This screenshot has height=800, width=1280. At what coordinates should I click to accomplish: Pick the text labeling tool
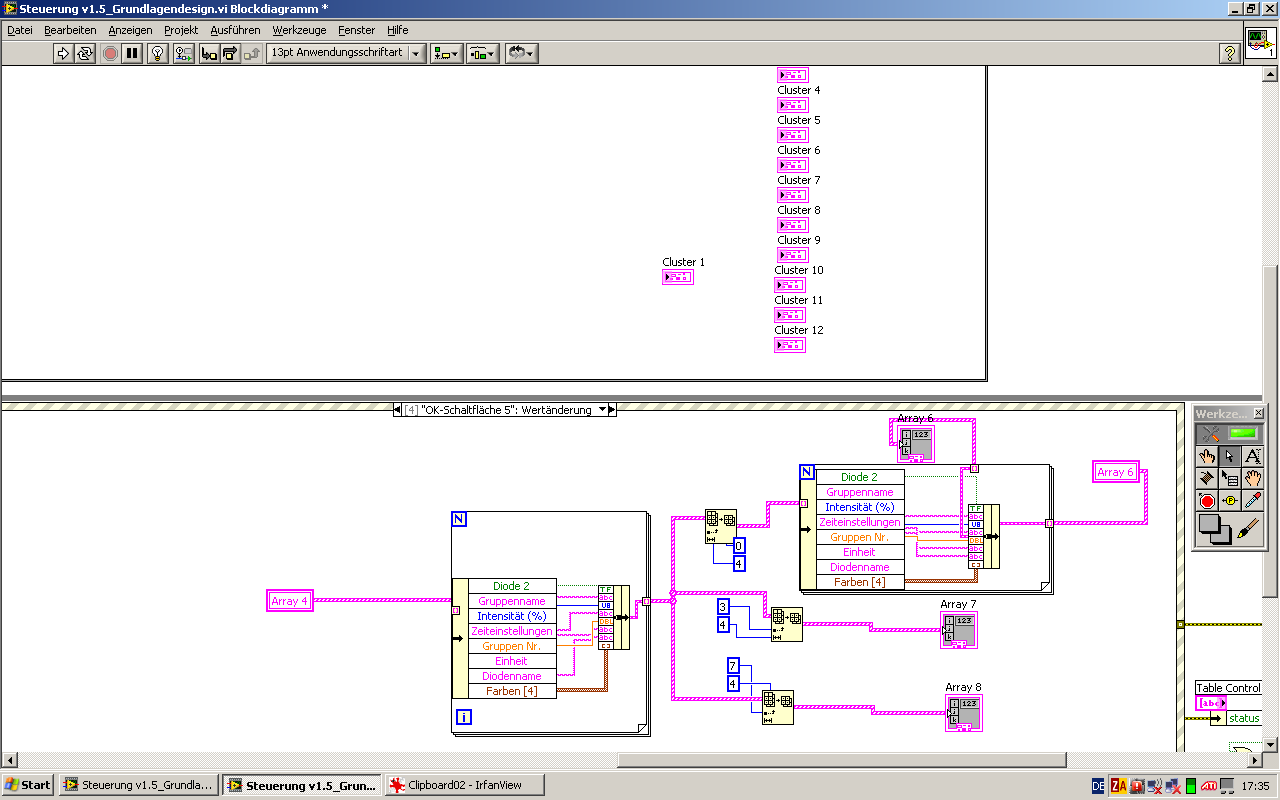[x=1252, y=455]
